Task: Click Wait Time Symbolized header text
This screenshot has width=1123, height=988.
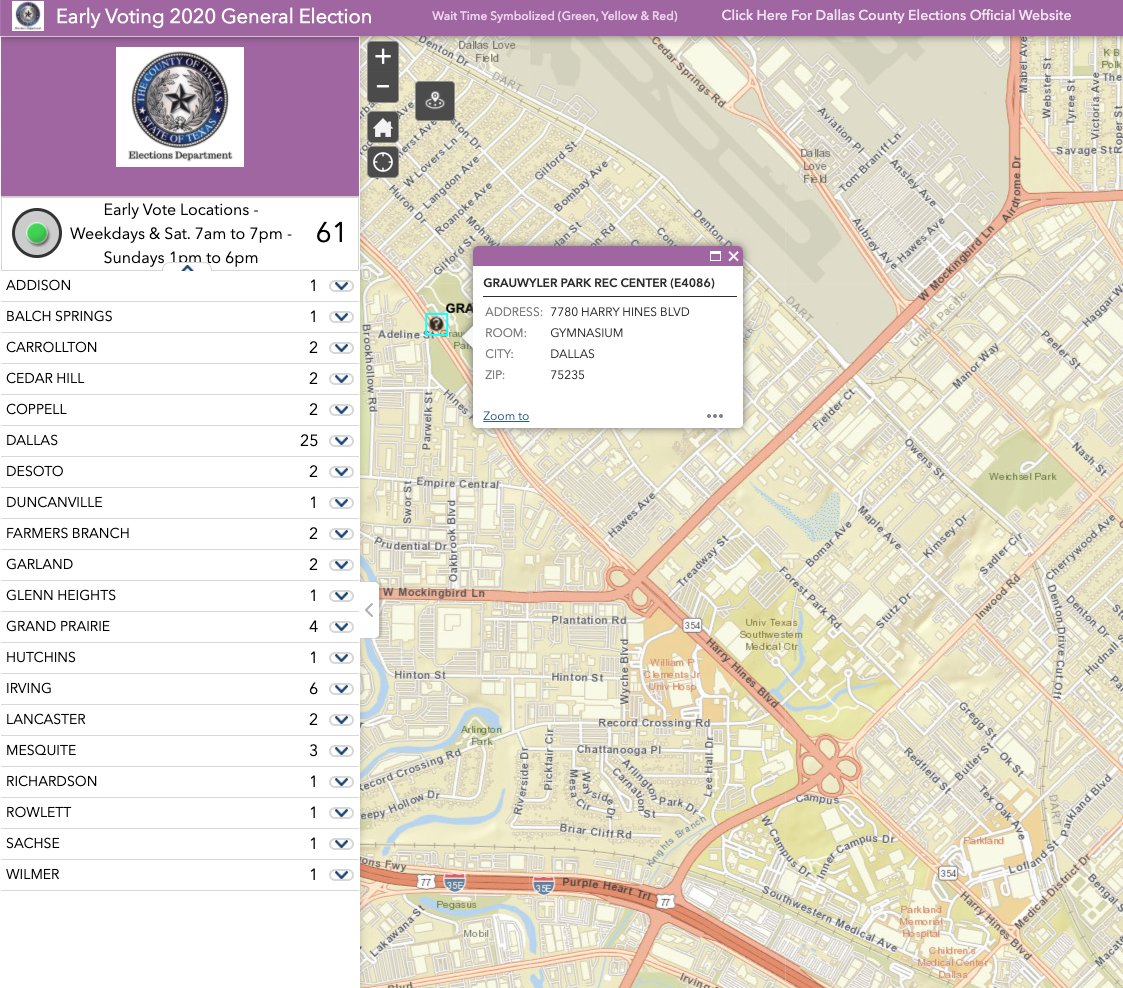Action: (x=554, y=16)
